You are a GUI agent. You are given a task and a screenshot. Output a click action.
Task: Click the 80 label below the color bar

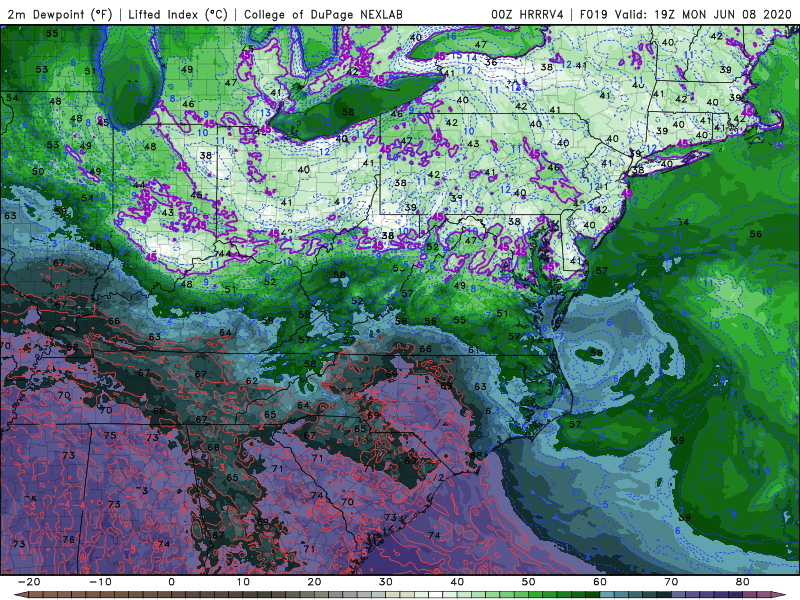point(743,582)
